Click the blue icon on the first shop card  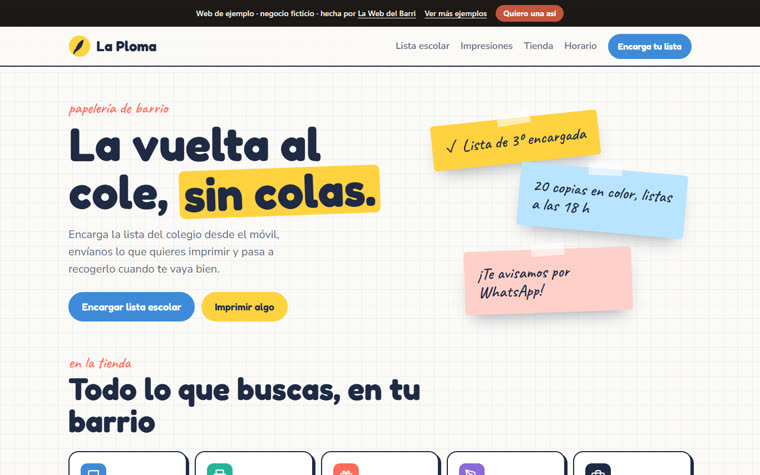[x=93, y=469]
